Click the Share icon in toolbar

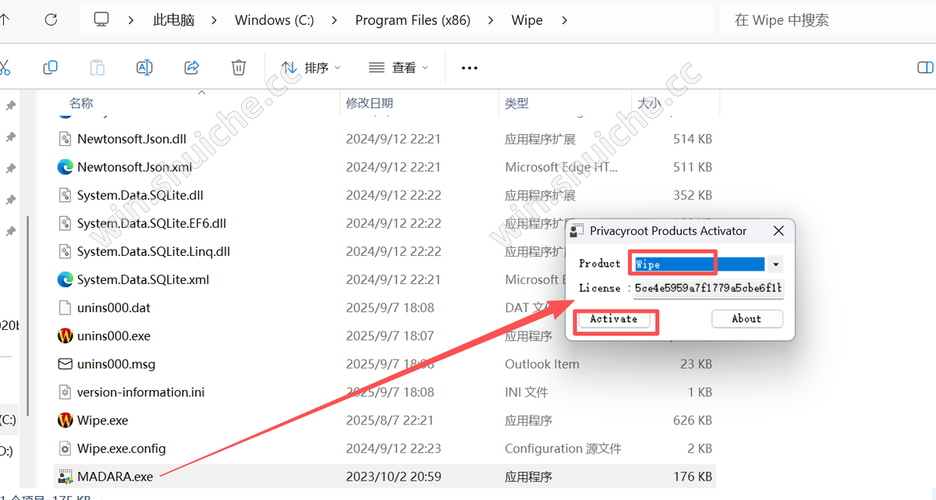[192, 67]
